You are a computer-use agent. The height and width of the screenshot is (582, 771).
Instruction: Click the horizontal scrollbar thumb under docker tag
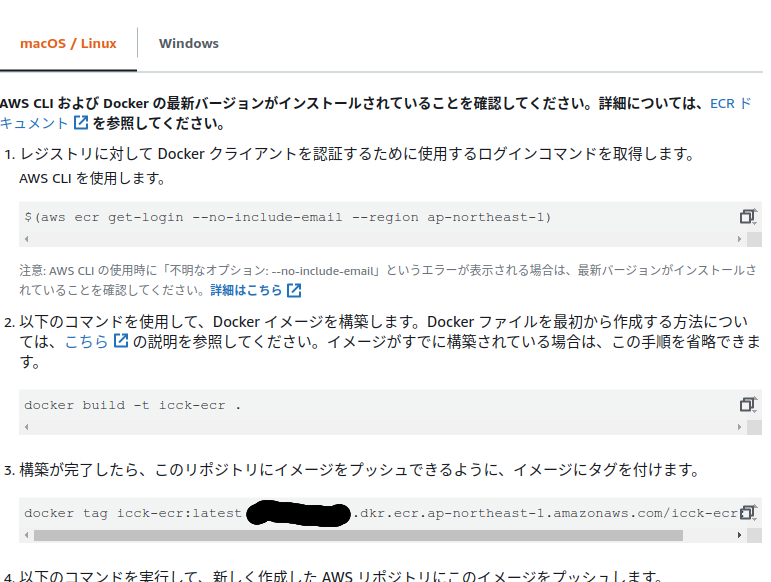point(358,535)
